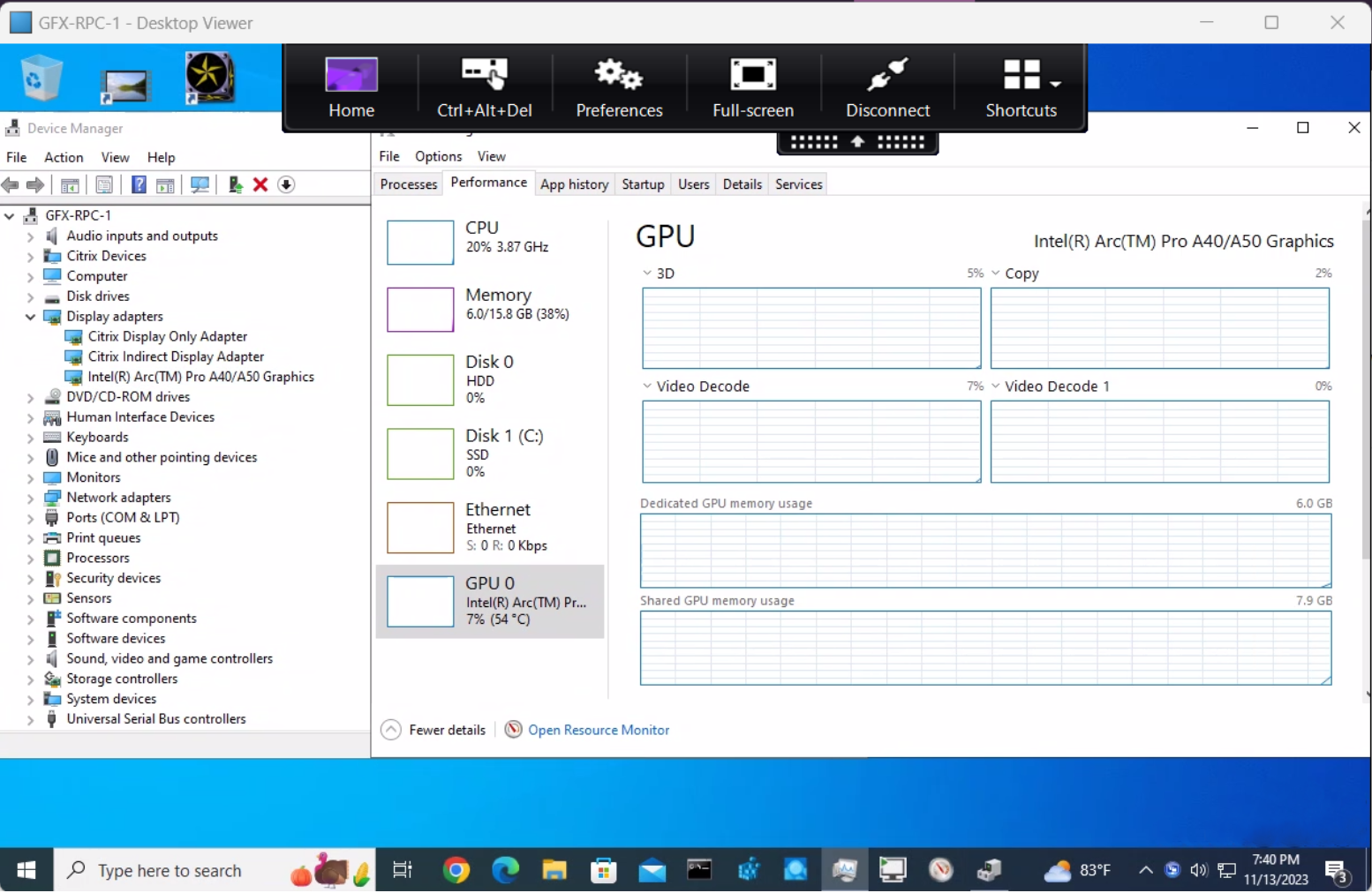The height and width of the screenshot is (893, 1372).
Task: Select the Memory performance panel
Action: (490, 305)
